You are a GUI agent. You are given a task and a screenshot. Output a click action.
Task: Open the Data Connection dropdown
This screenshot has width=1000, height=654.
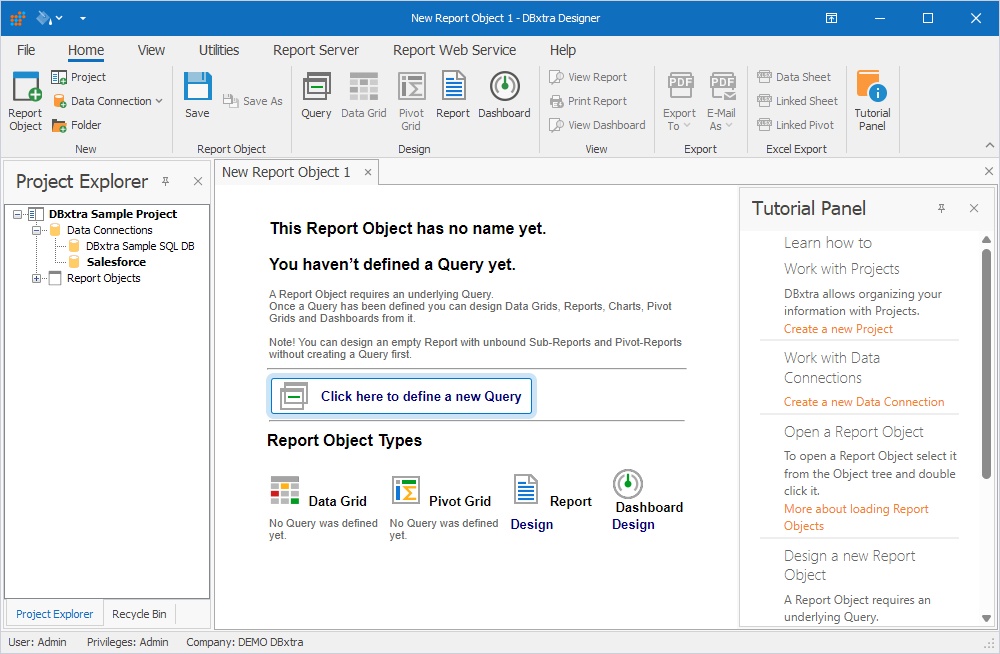coord(160,100)
